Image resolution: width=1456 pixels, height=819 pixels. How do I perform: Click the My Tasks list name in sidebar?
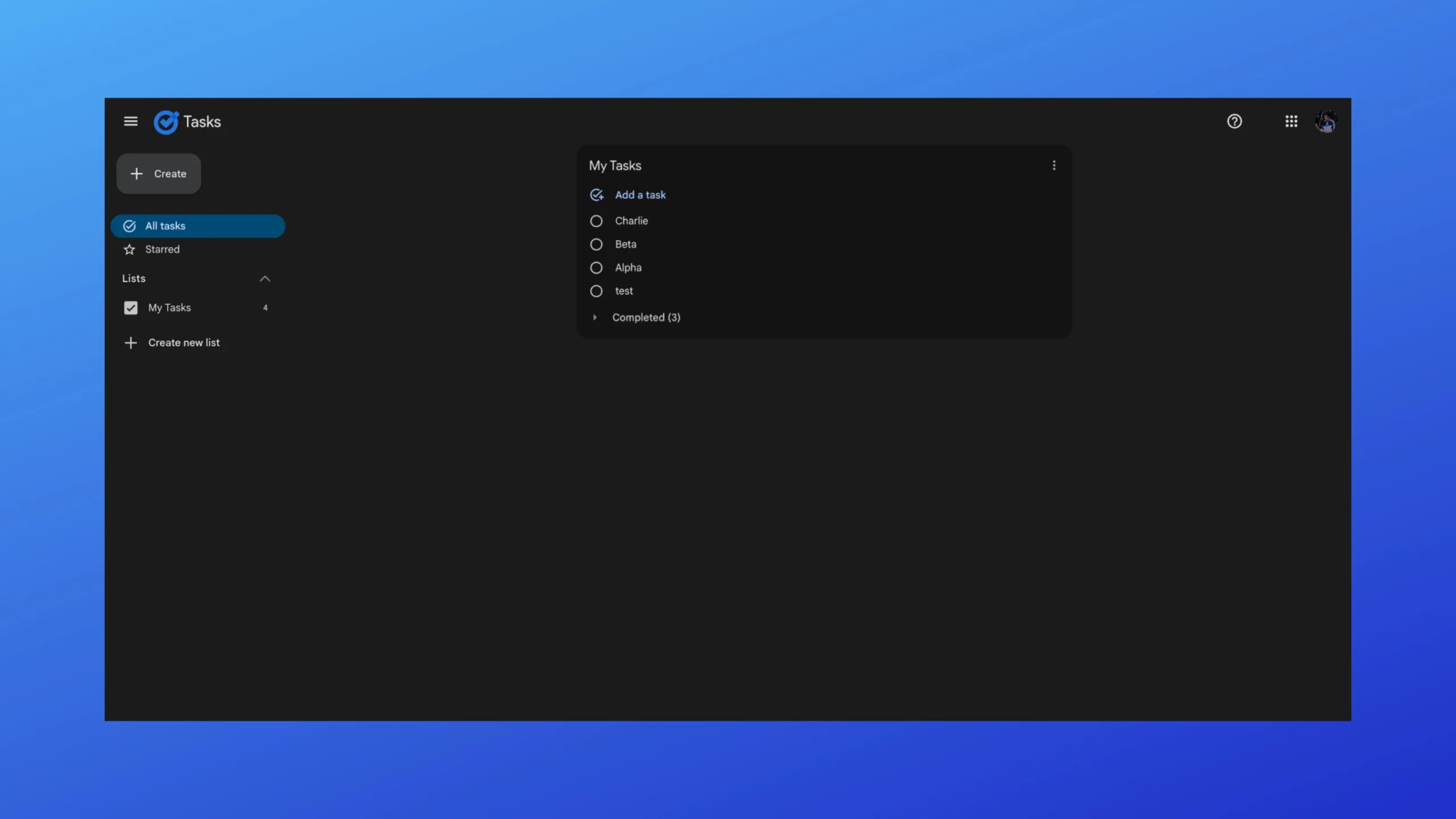169,308
